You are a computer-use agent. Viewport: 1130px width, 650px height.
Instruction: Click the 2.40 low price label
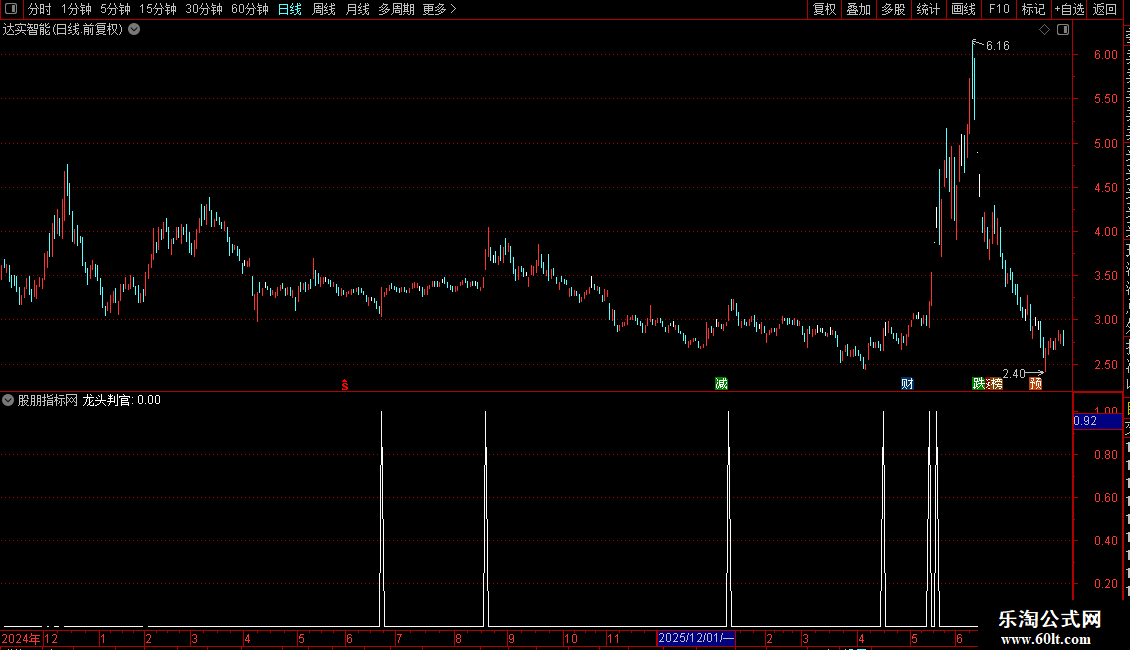(1013, 373)
